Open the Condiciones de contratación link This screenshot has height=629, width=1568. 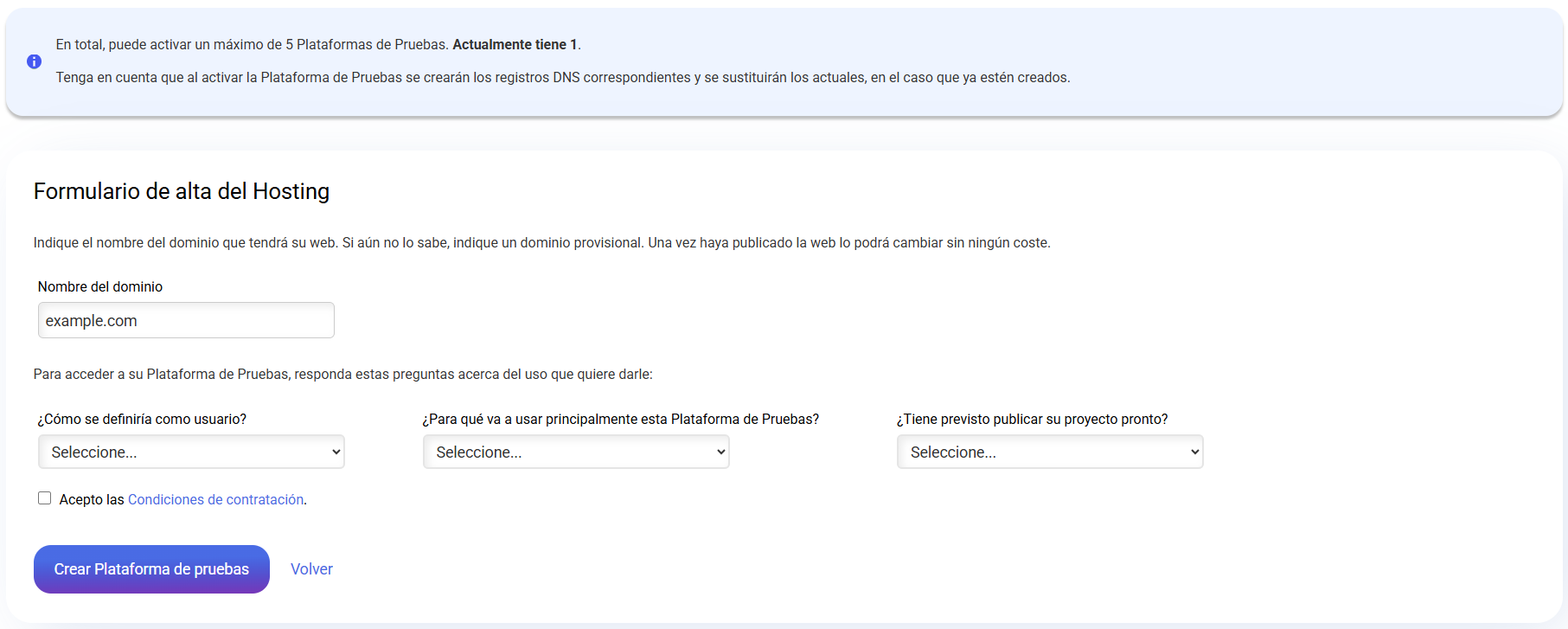pyautogui.click(x=215, y=499)
